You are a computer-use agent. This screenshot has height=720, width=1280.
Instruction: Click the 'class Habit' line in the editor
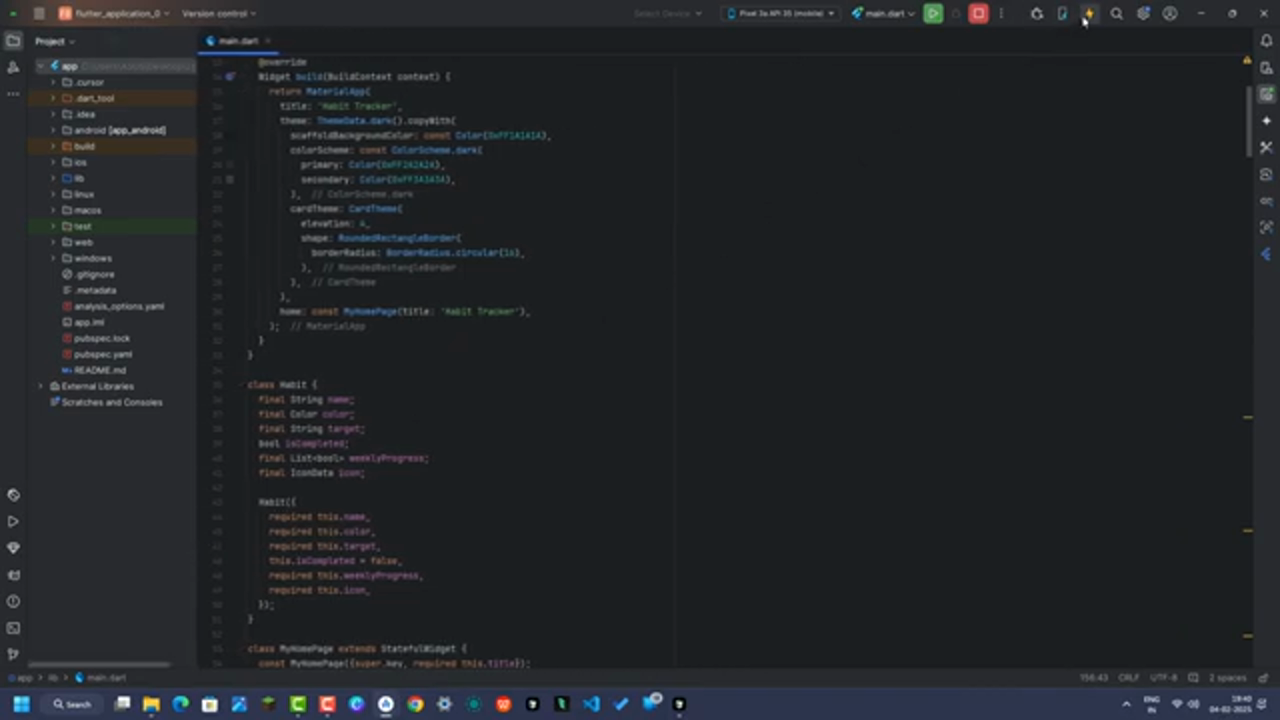282,384
